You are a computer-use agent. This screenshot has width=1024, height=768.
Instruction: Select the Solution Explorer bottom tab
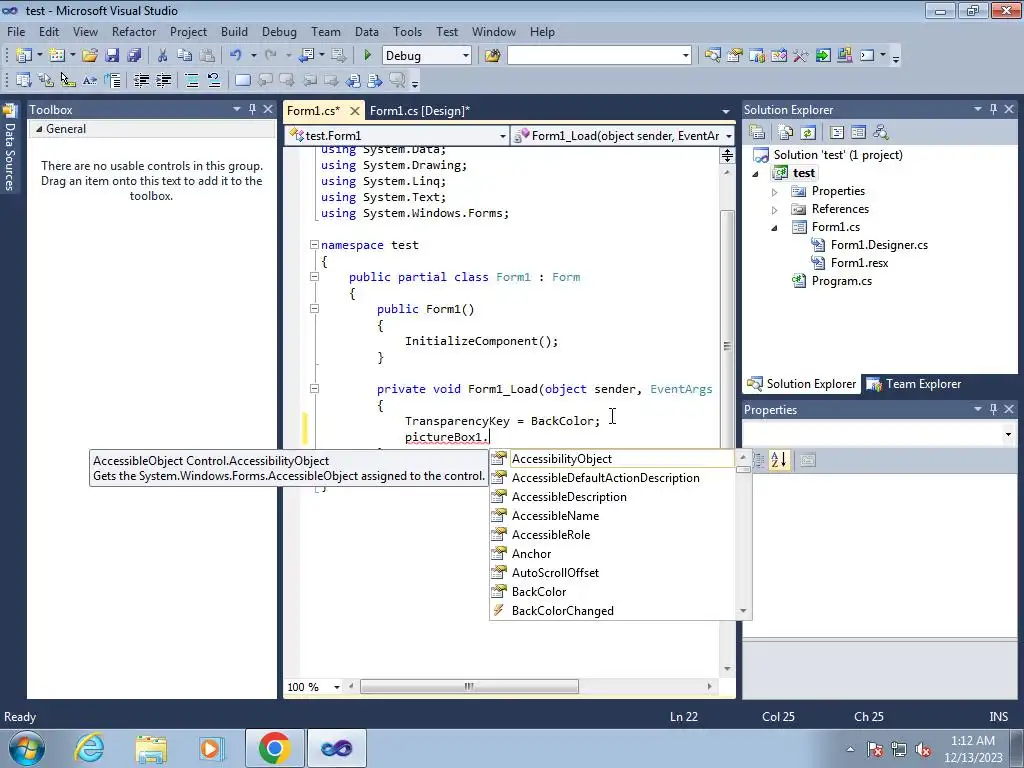click(801, 384)
